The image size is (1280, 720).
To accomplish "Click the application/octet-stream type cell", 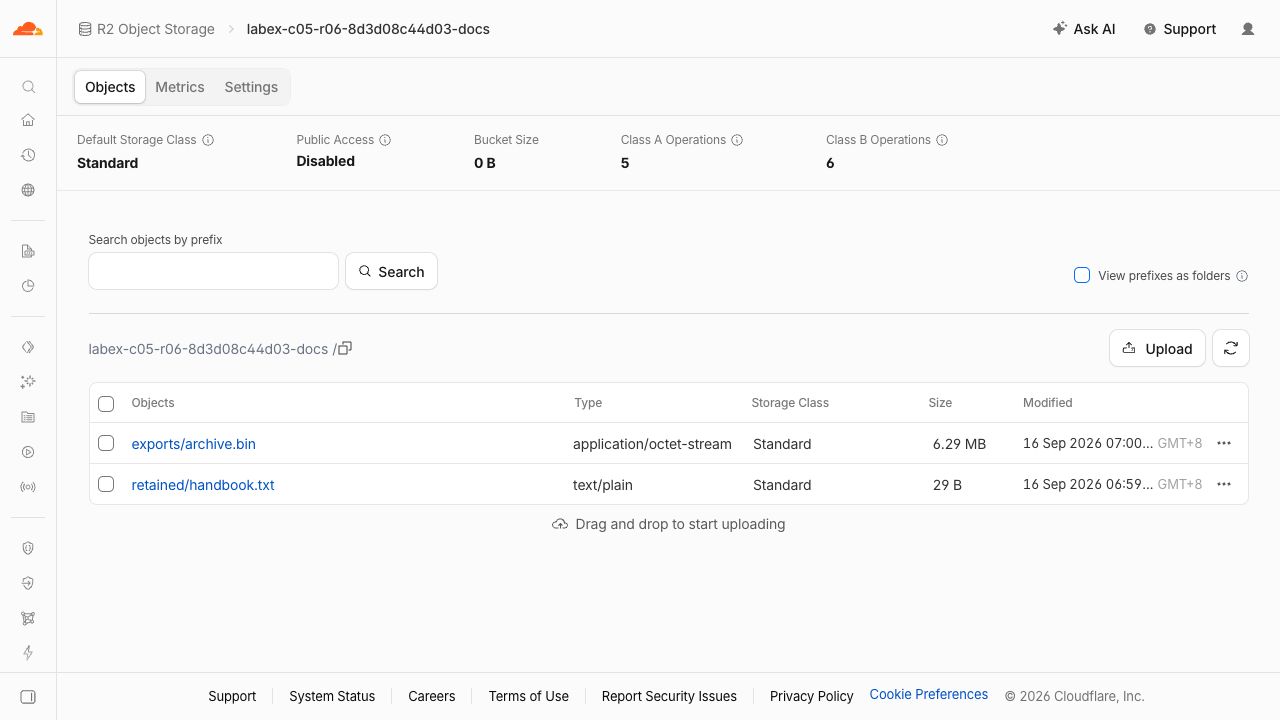I will click(652, 444).
